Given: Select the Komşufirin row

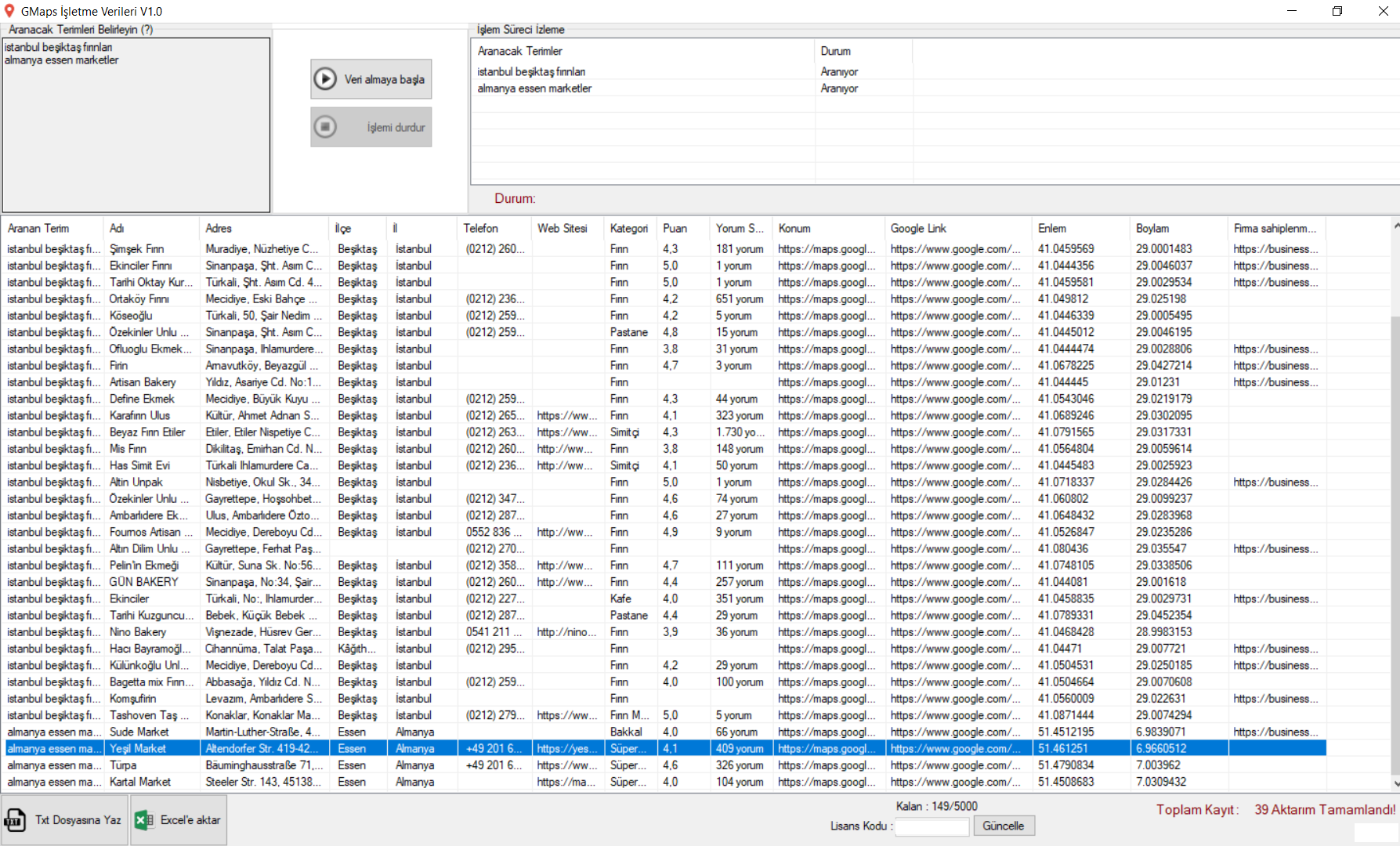Looking at the screenshot, I should 665,699.
